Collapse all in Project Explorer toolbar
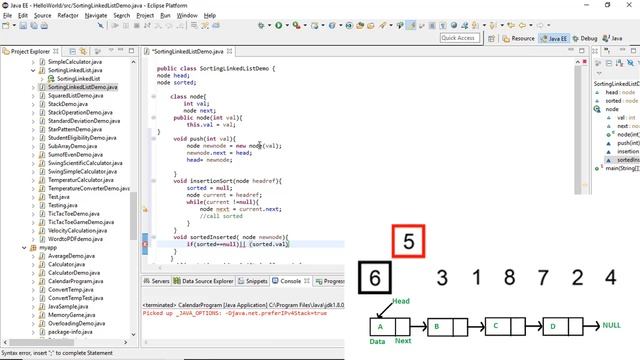This screenshot has height=360, width=640. (72, 51)
